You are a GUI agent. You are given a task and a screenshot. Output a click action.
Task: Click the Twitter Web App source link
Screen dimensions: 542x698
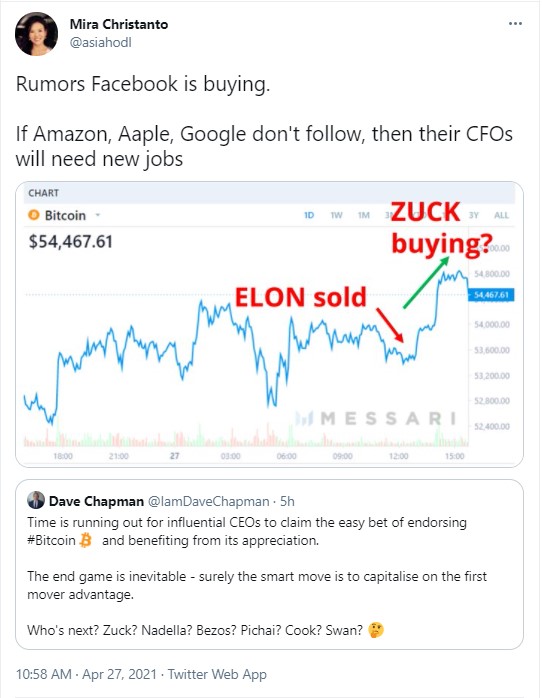click(217, 674)
